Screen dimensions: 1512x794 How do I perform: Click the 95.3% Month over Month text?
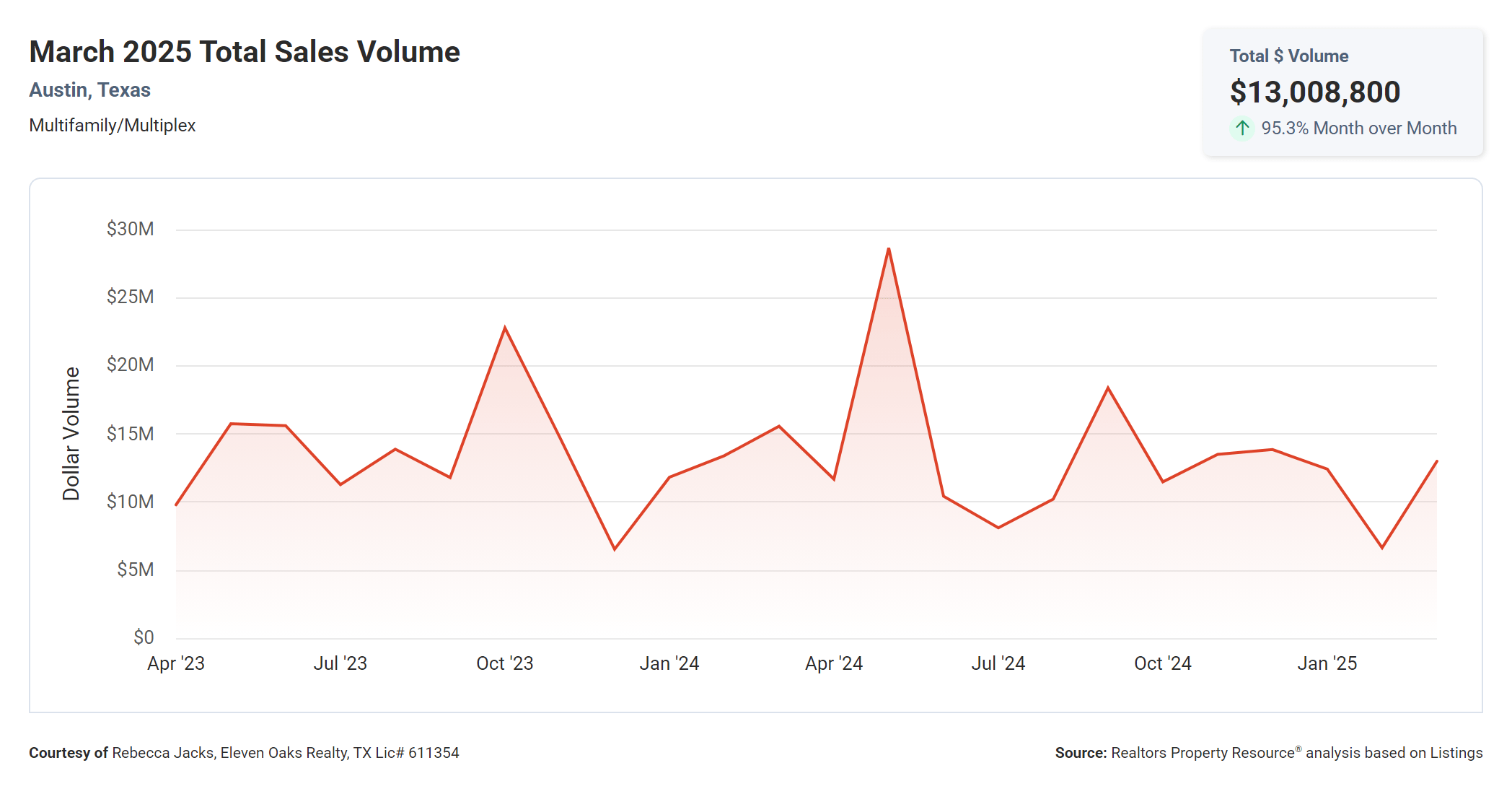[x=1358, y=128]
